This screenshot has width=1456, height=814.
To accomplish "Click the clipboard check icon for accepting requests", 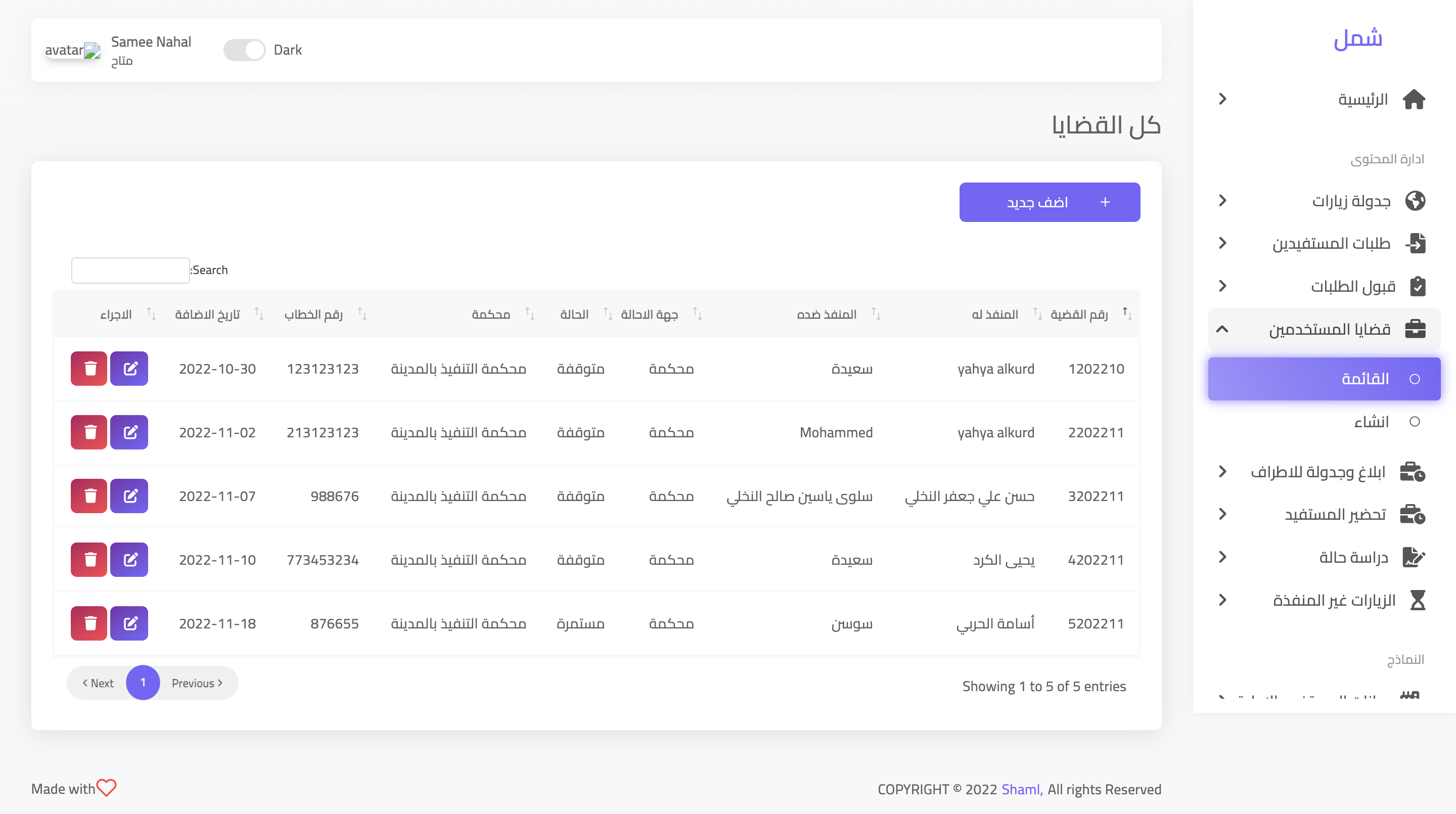I will pos(1417,286).
